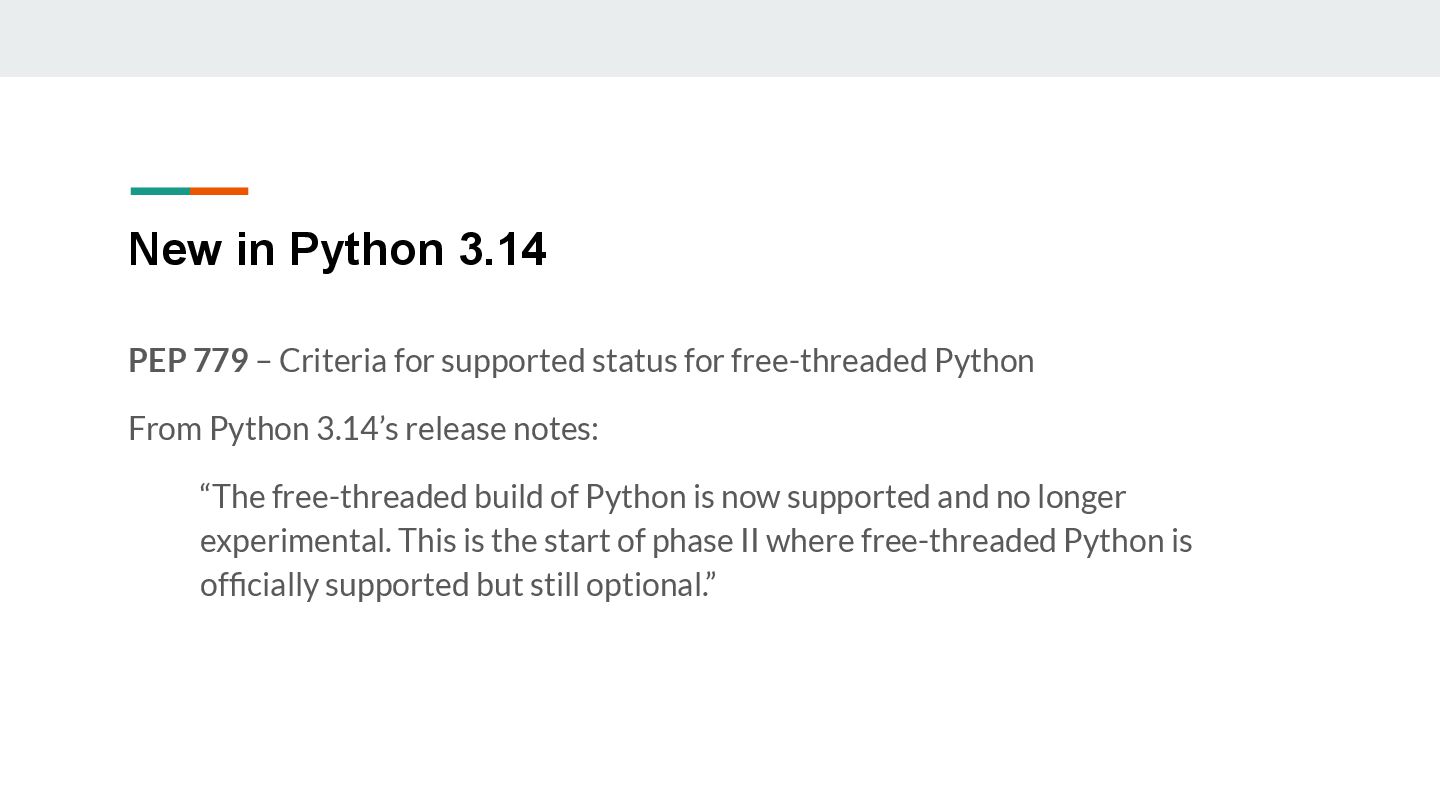Click "phase II" in the quote
This screenshot has height=810, width=1440.
click(705, 541)
